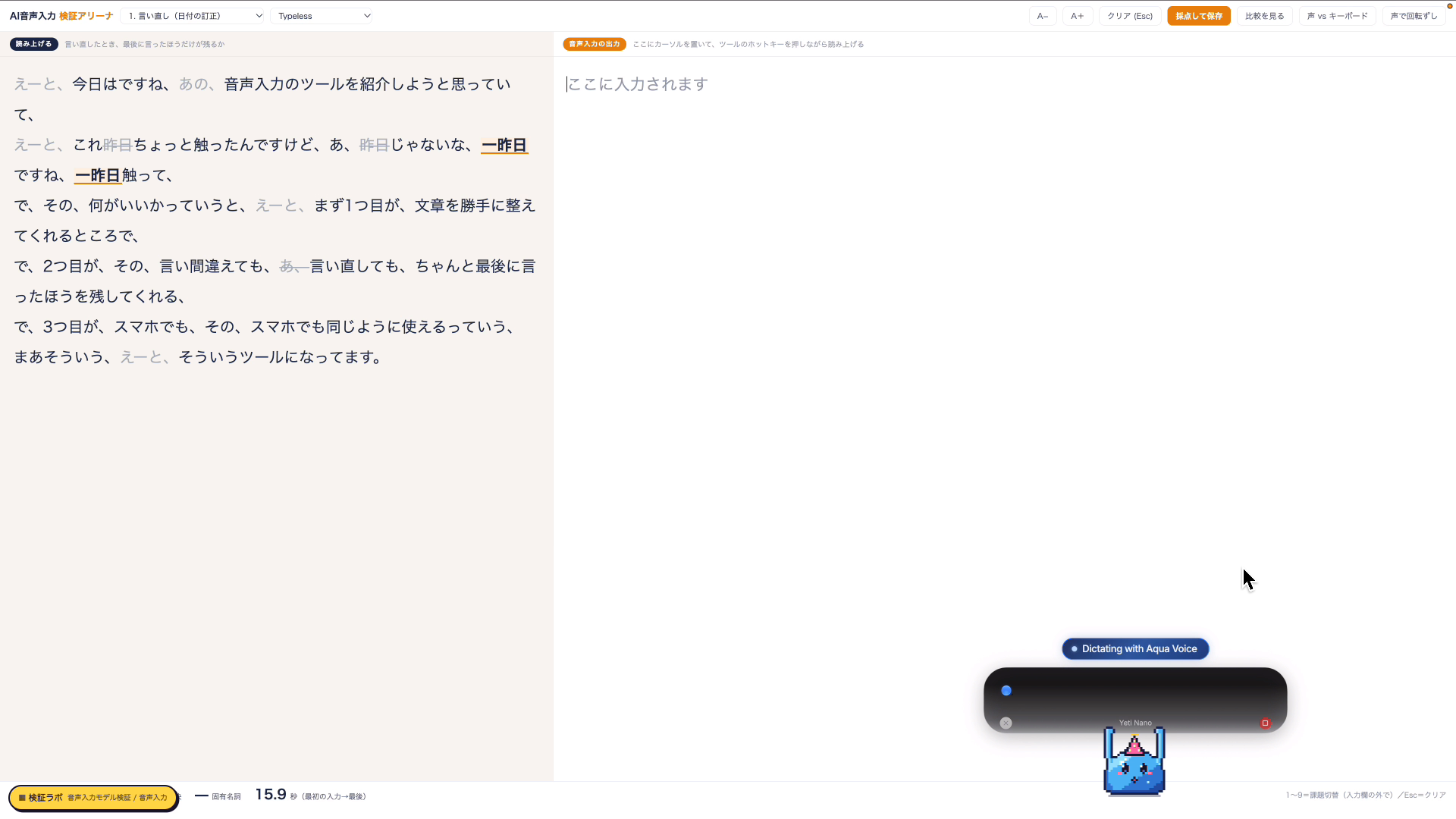The width and height of the screenshot is (1456, 819).
Task: Click the orange 採点して保存 button
Action: (1198, 16)
